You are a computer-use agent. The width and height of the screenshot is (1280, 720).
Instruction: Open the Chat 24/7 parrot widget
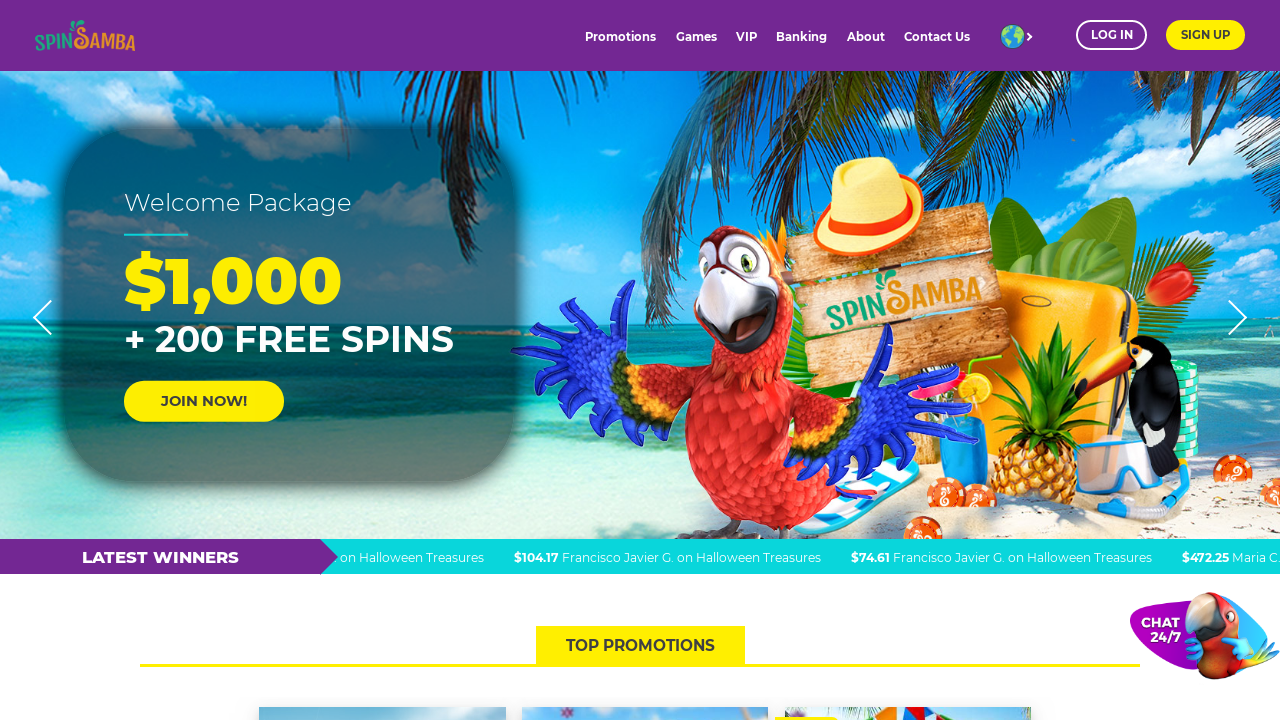tap(1204, 635)
